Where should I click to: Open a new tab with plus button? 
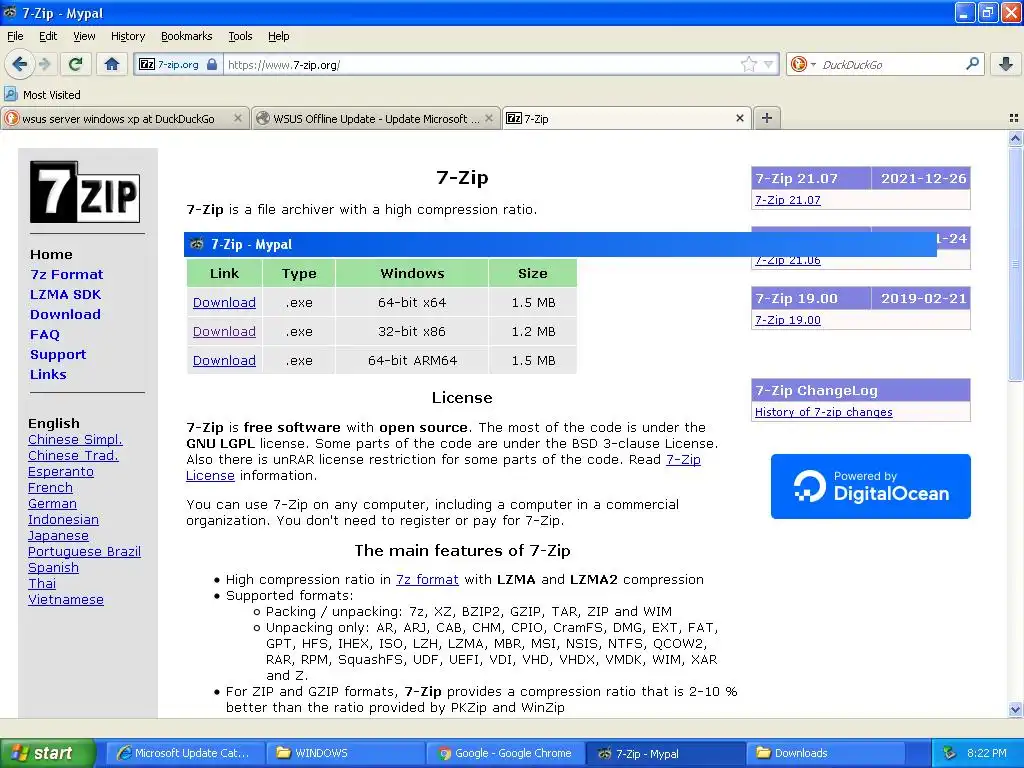(767, 118)
